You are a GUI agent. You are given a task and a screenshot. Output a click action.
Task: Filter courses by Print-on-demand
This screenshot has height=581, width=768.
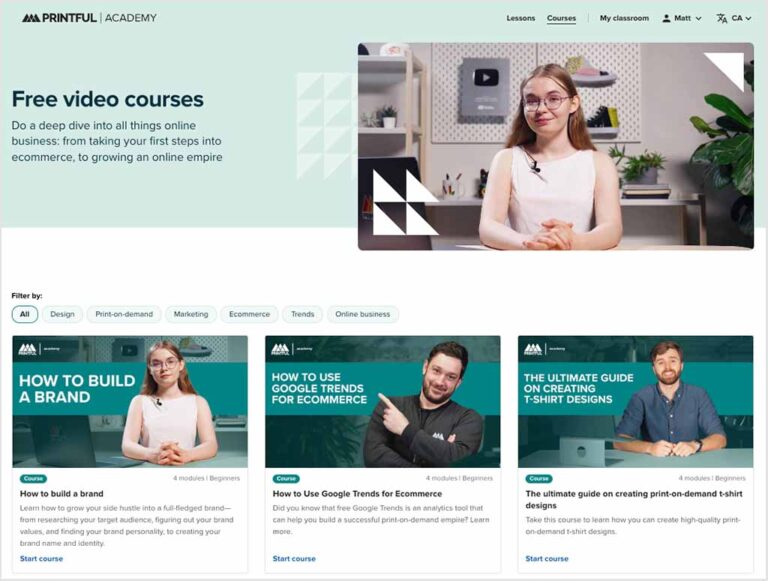[124, 314]
